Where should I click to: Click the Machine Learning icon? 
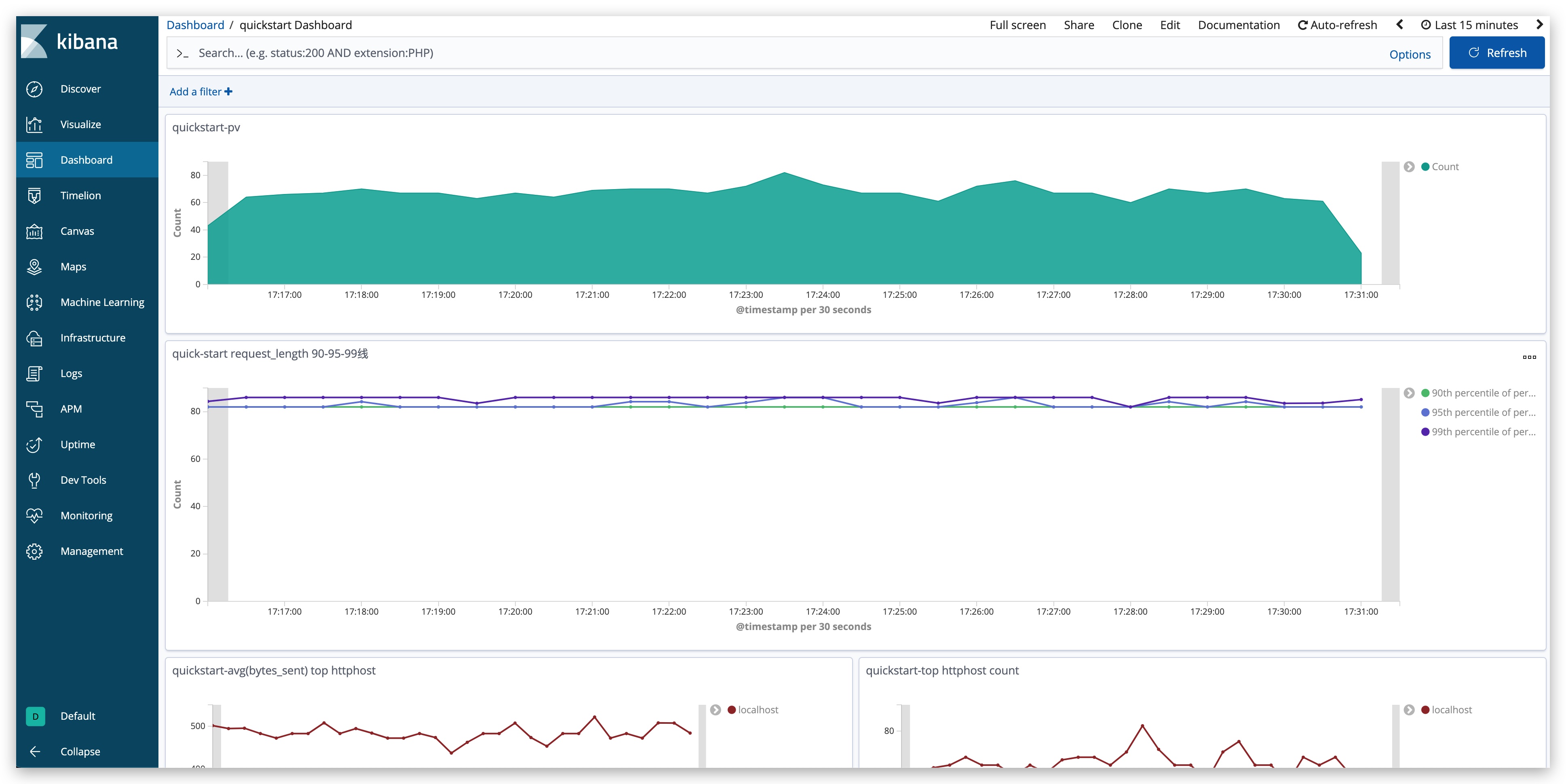point(35,302)
